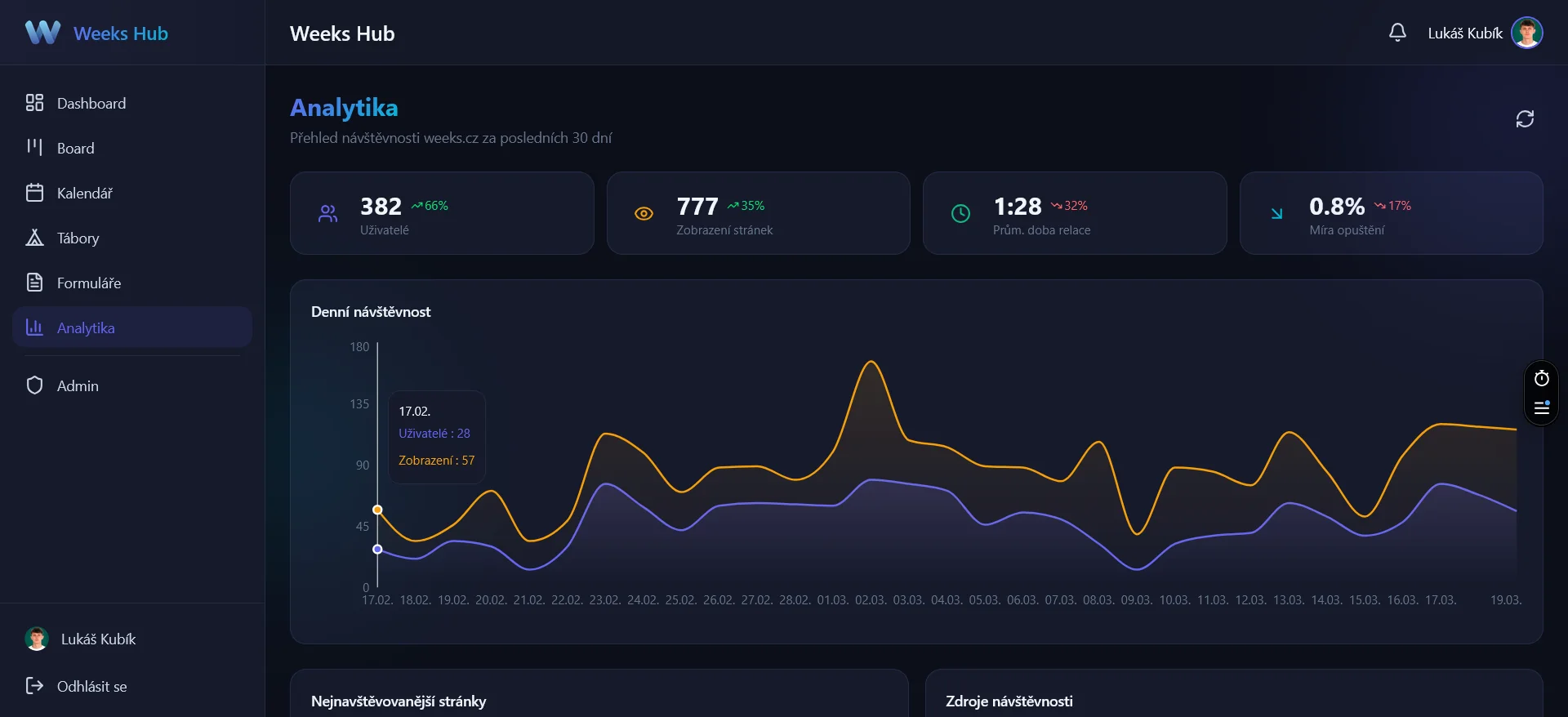Select Tábory in the sidebar
The height and width of the screenshot is (717, 1568).
point(131,238)
